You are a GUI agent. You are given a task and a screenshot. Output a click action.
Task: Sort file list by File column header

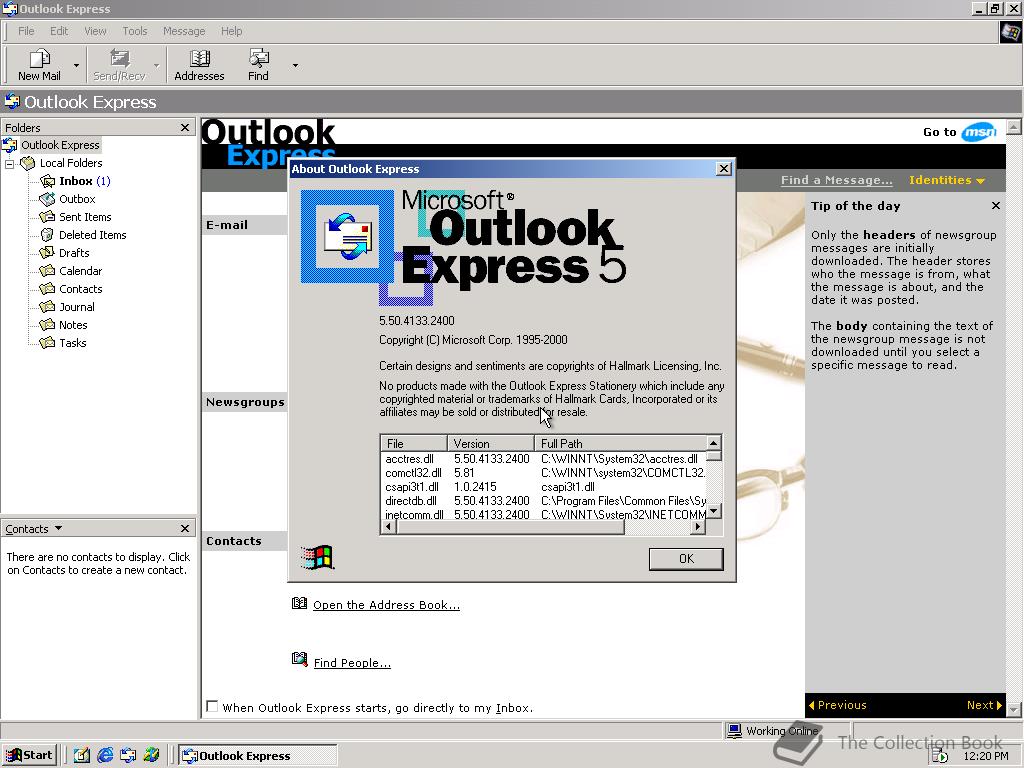[x=414, y=443]
